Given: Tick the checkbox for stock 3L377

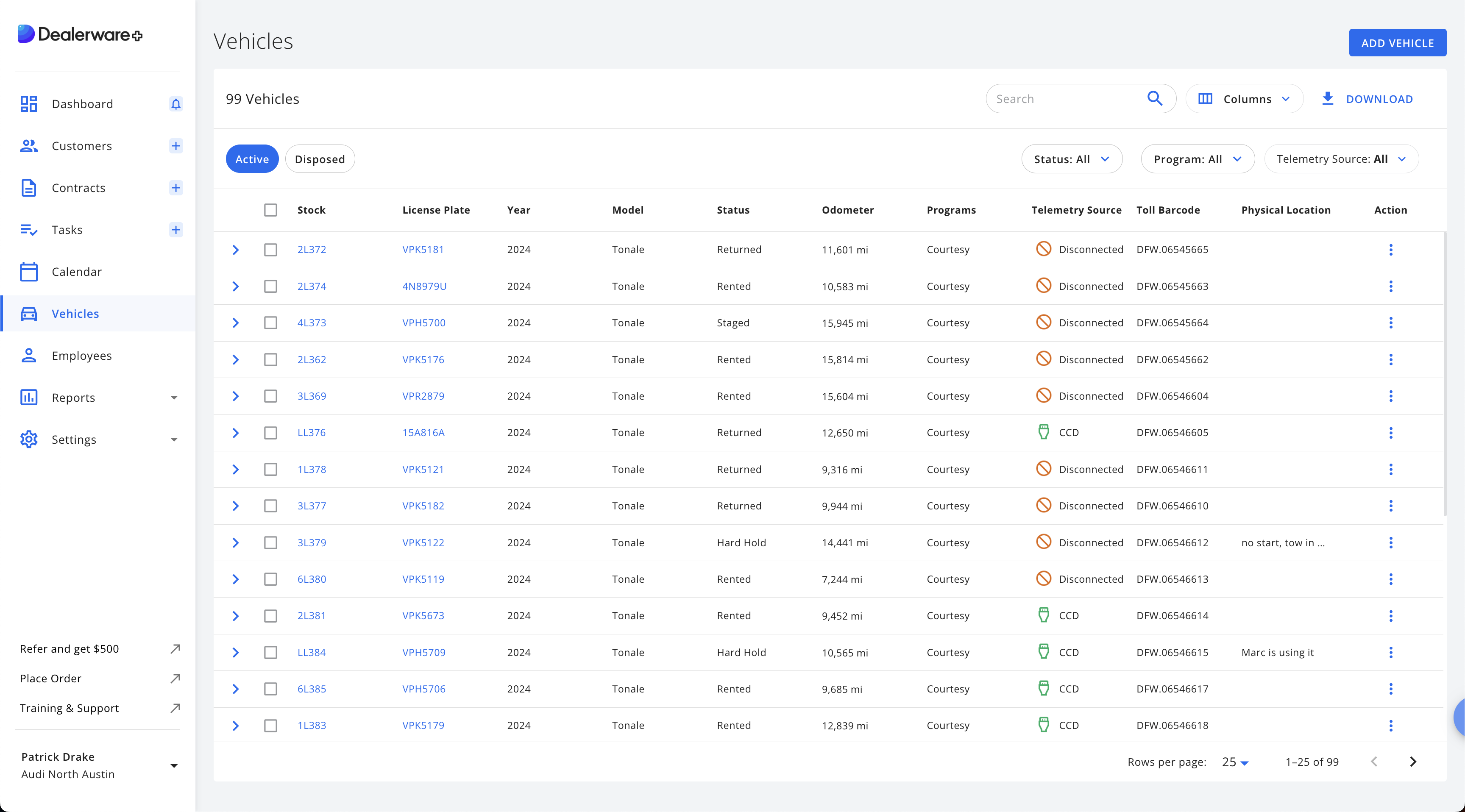Looking at the screenshot, I should pyautogui.click(x=271, y=506).
